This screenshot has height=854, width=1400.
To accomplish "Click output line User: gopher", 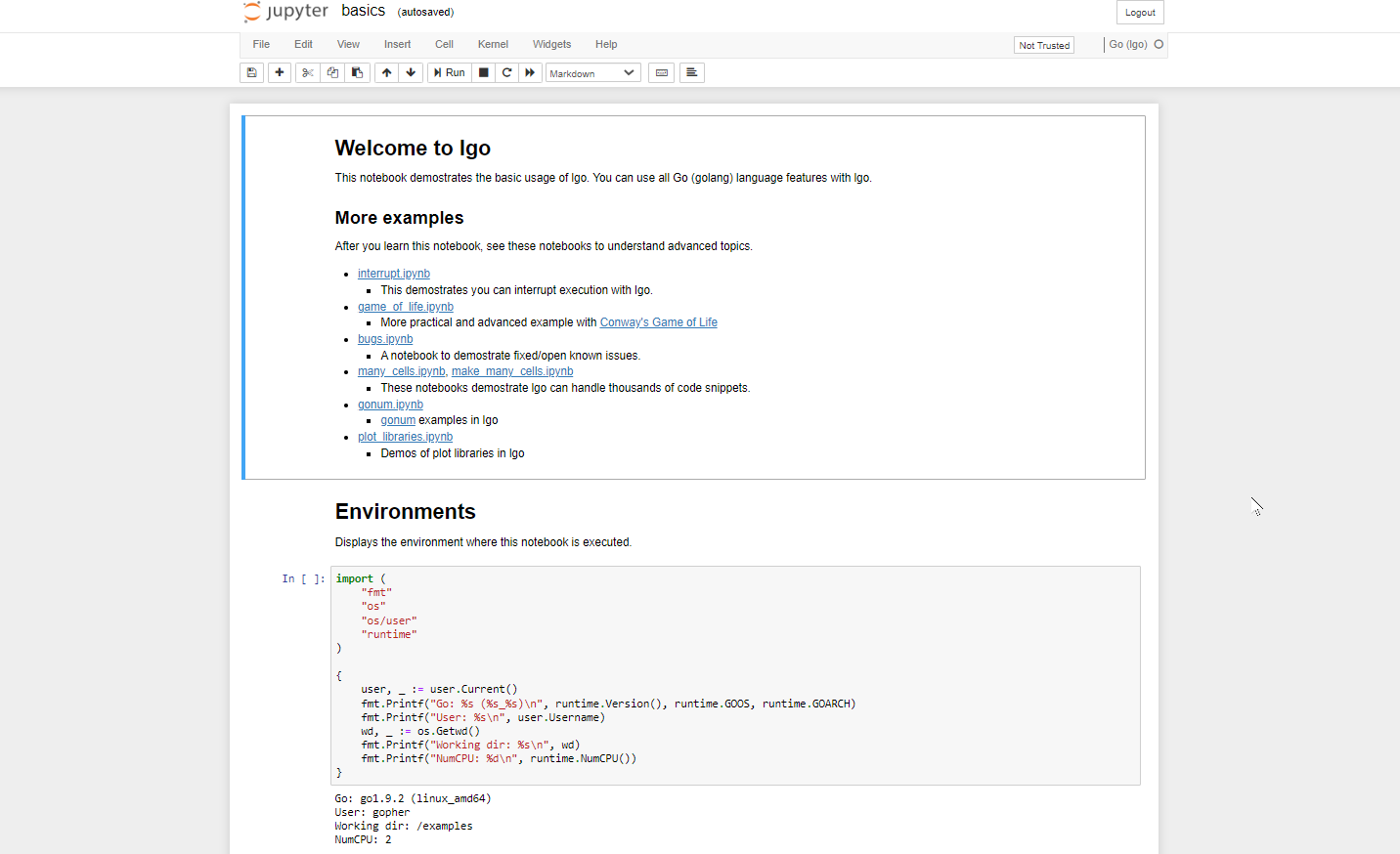I will 372,812.
